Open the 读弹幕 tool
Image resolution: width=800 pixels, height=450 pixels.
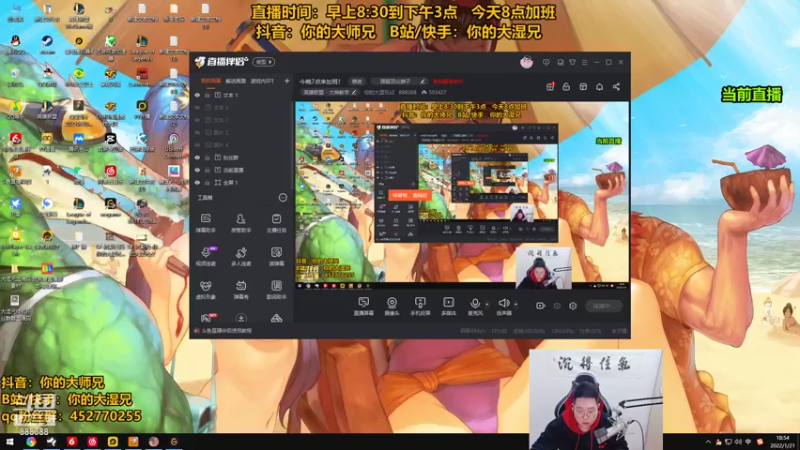click(x=276, y=257)
